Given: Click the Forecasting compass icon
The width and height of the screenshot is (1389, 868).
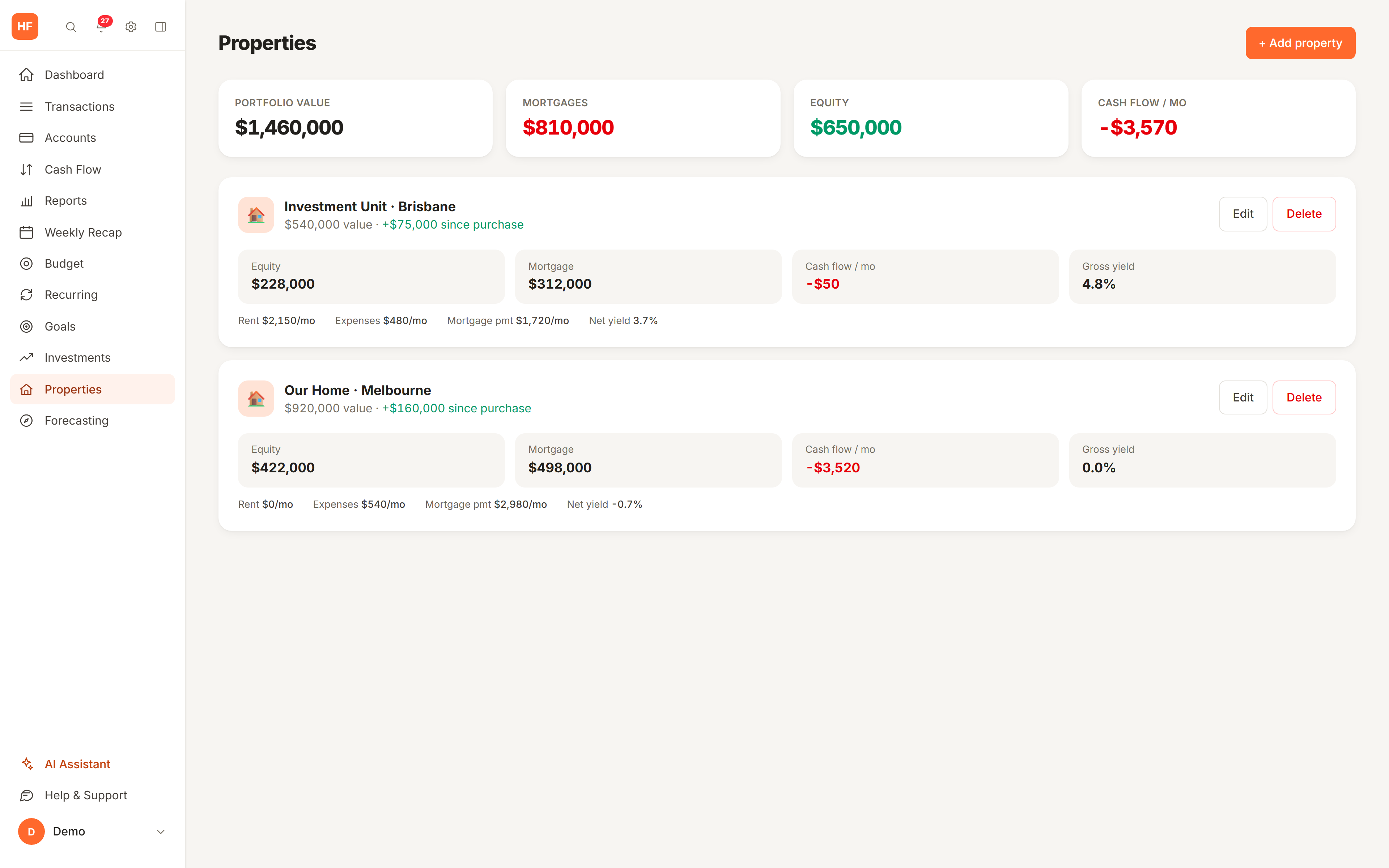Looking at the screenshot, I should [26, 421].
